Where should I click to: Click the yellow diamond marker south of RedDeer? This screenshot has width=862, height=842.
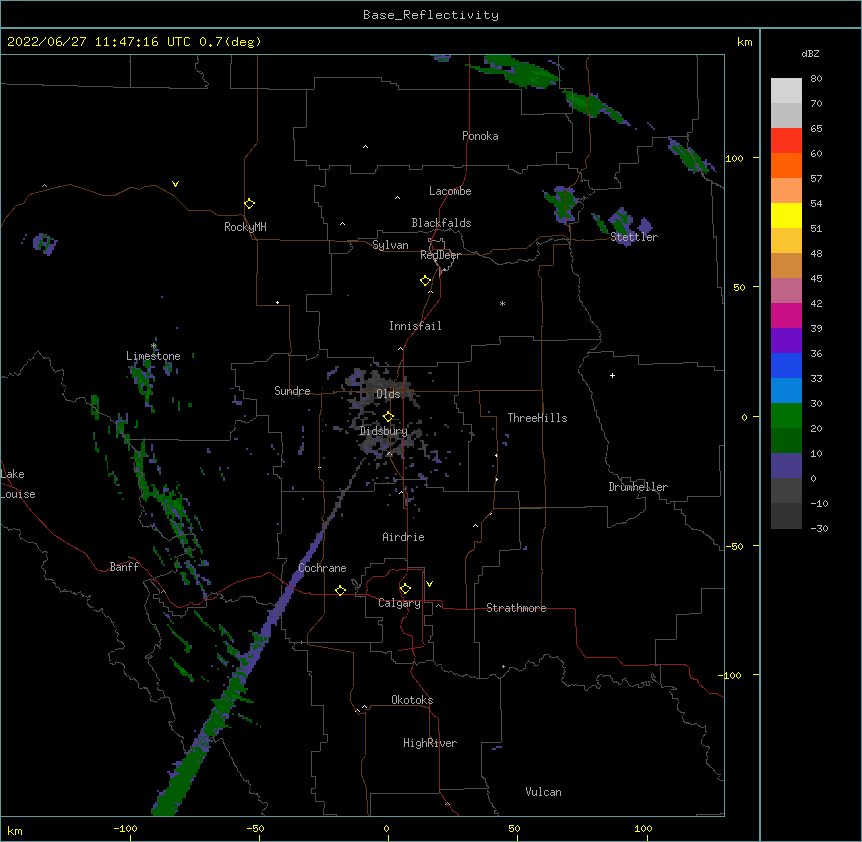pyautogui.click(x=425, y=281)
